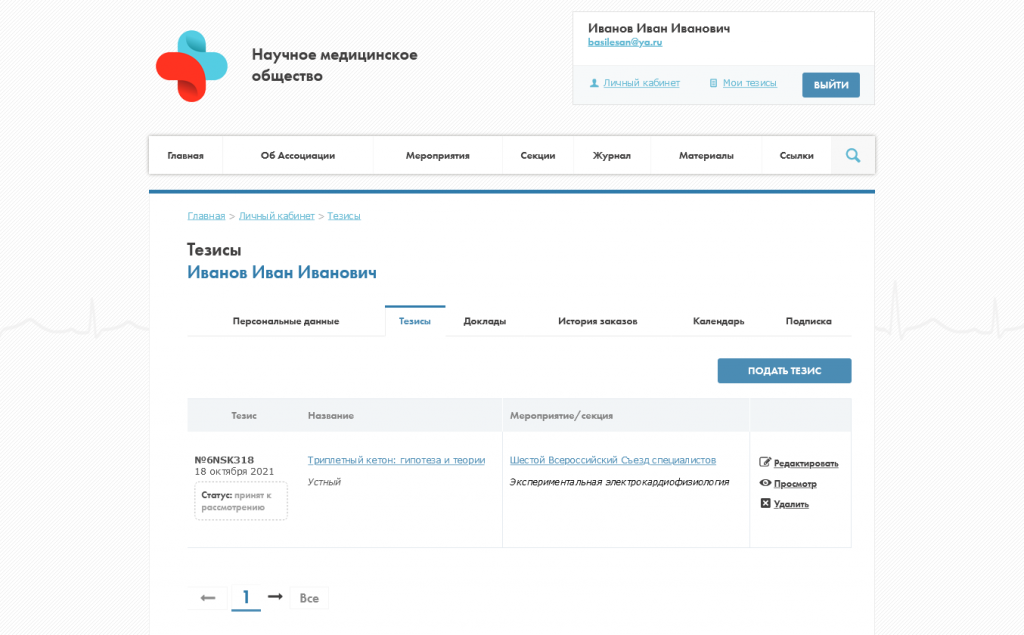Select page 1 in pagination
This screenshot has width=1024, height=635.
tap(245, 597)
